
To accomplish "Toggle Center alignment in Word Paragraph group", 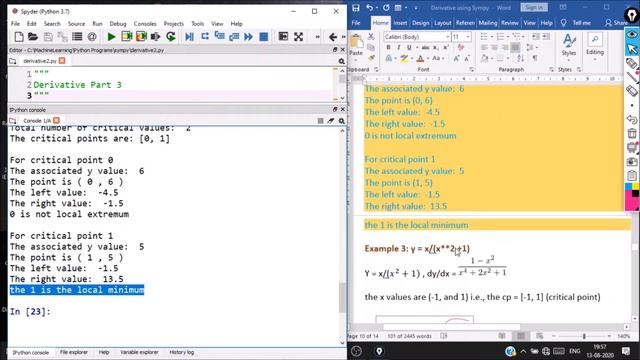I will pos(495,48).
